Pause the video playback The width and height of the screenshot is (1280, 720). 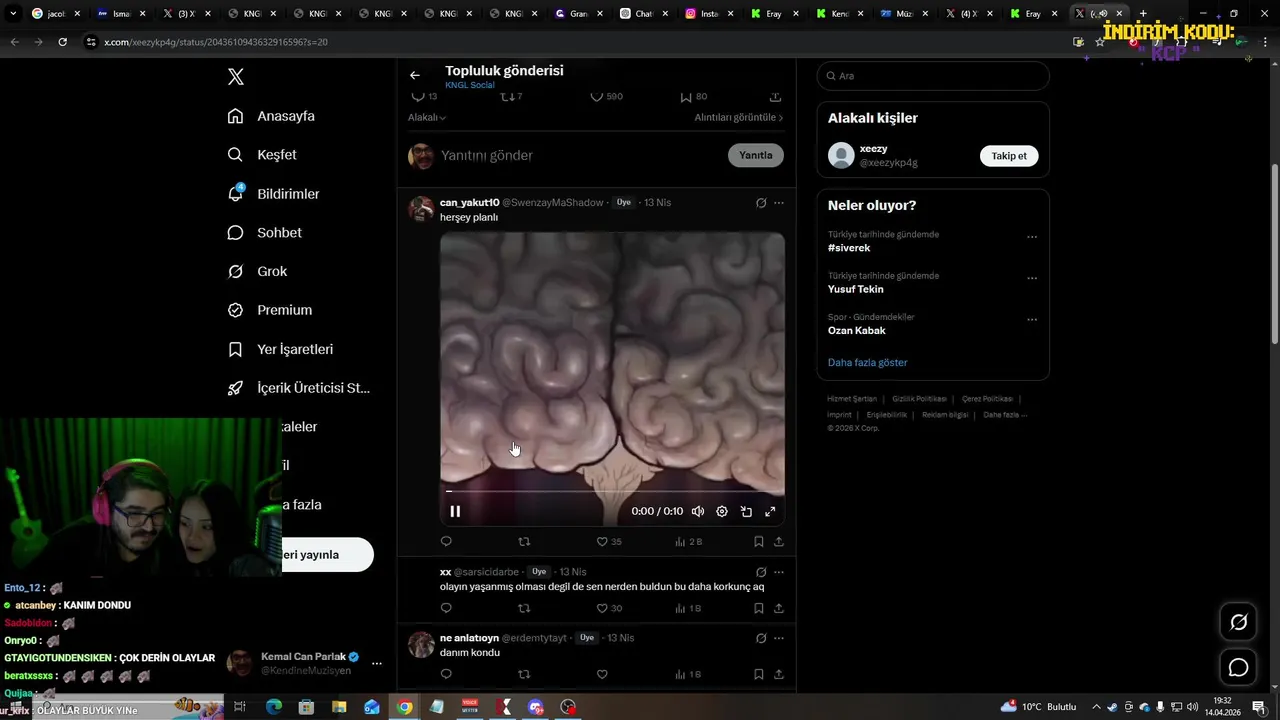455,511
